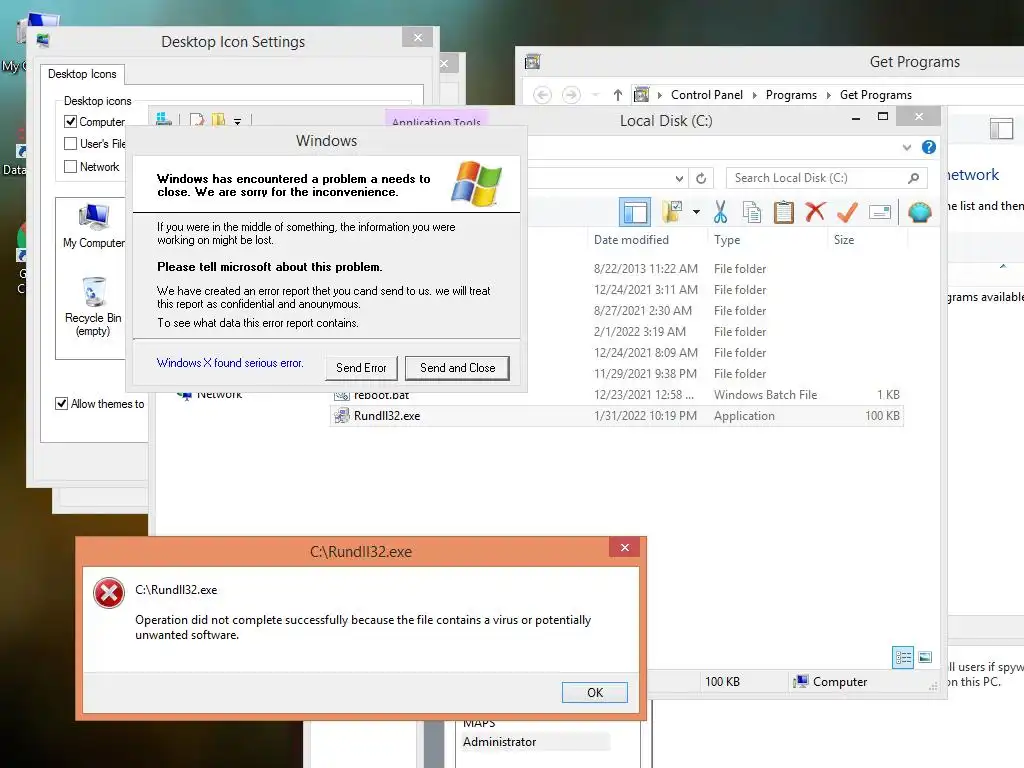Sort by the Type column header
This screenshot has width=1024, height=768.
pyautogui.click(x=727, y=240)
